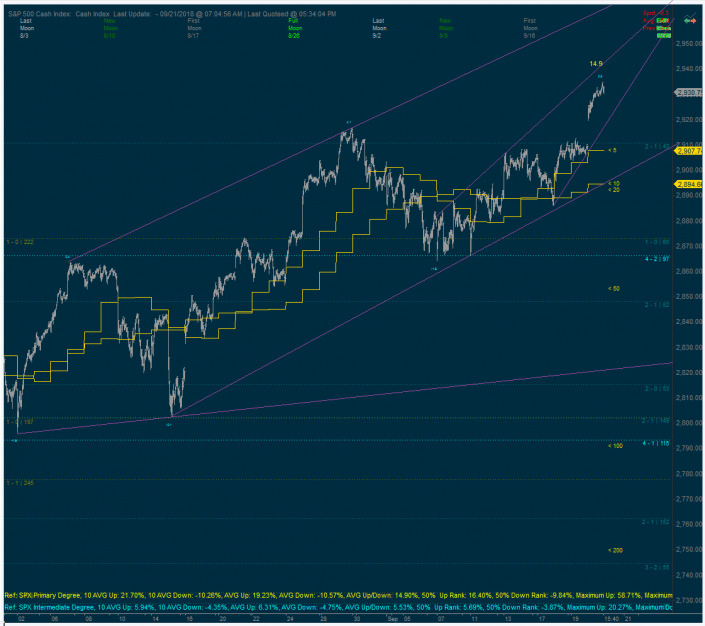705x626 pixels.
Task: Click the '4 - 1 | 115' level label
Action: pos(656,443)
